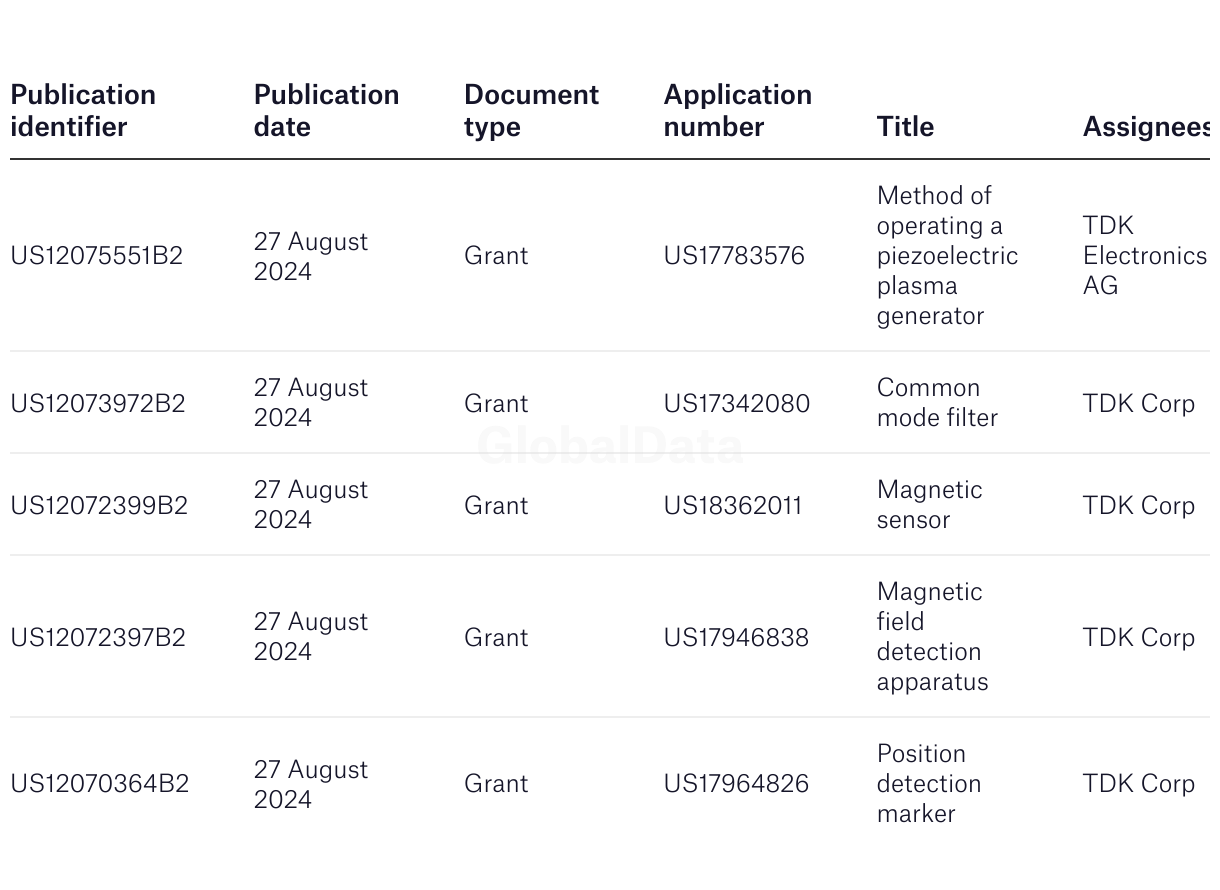
Task: Select application number US17946838
Action: pos(736,638)
